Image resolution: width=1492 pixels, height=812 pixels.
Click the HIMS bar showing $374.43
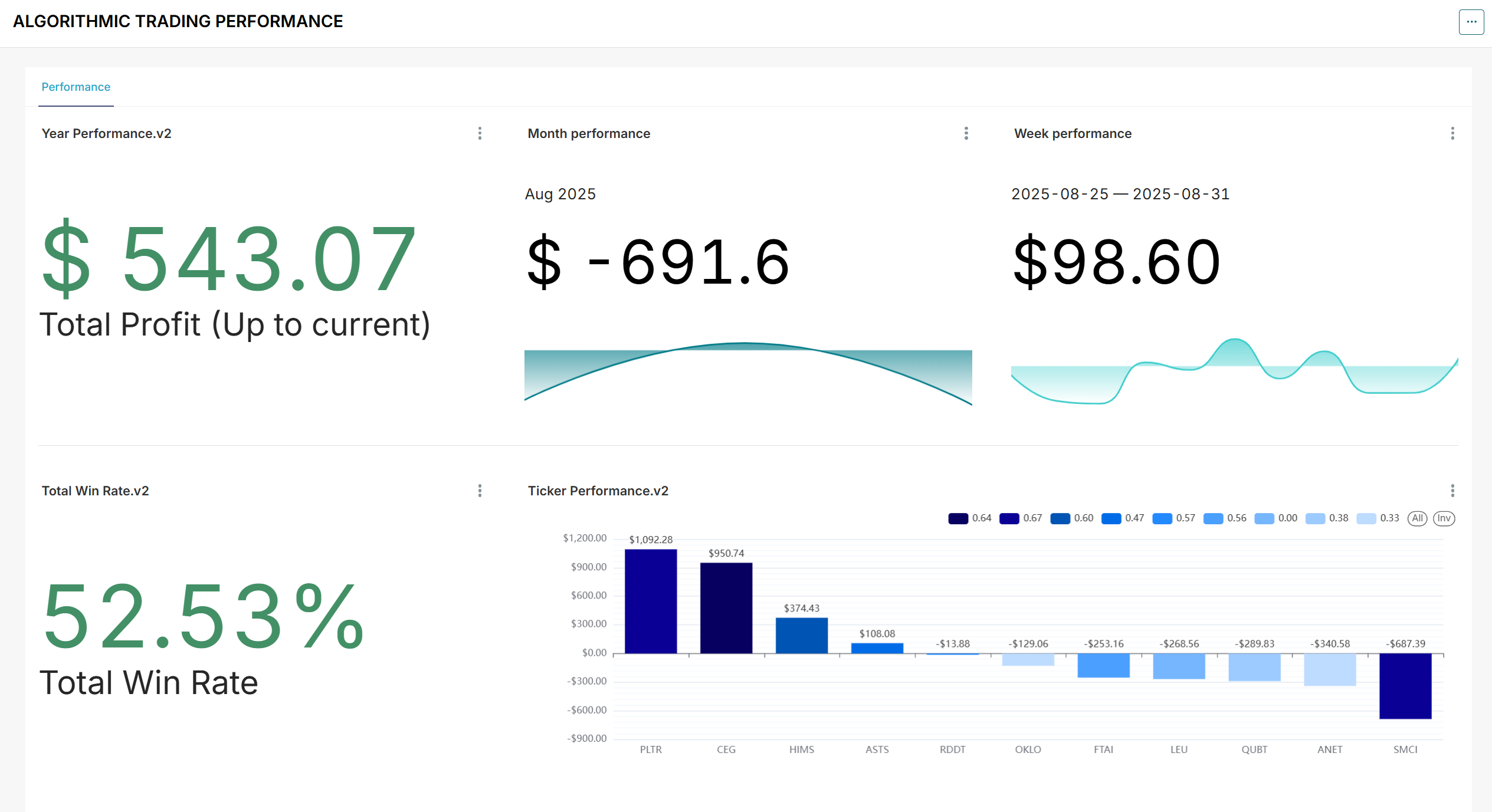[x=801, y=635]
